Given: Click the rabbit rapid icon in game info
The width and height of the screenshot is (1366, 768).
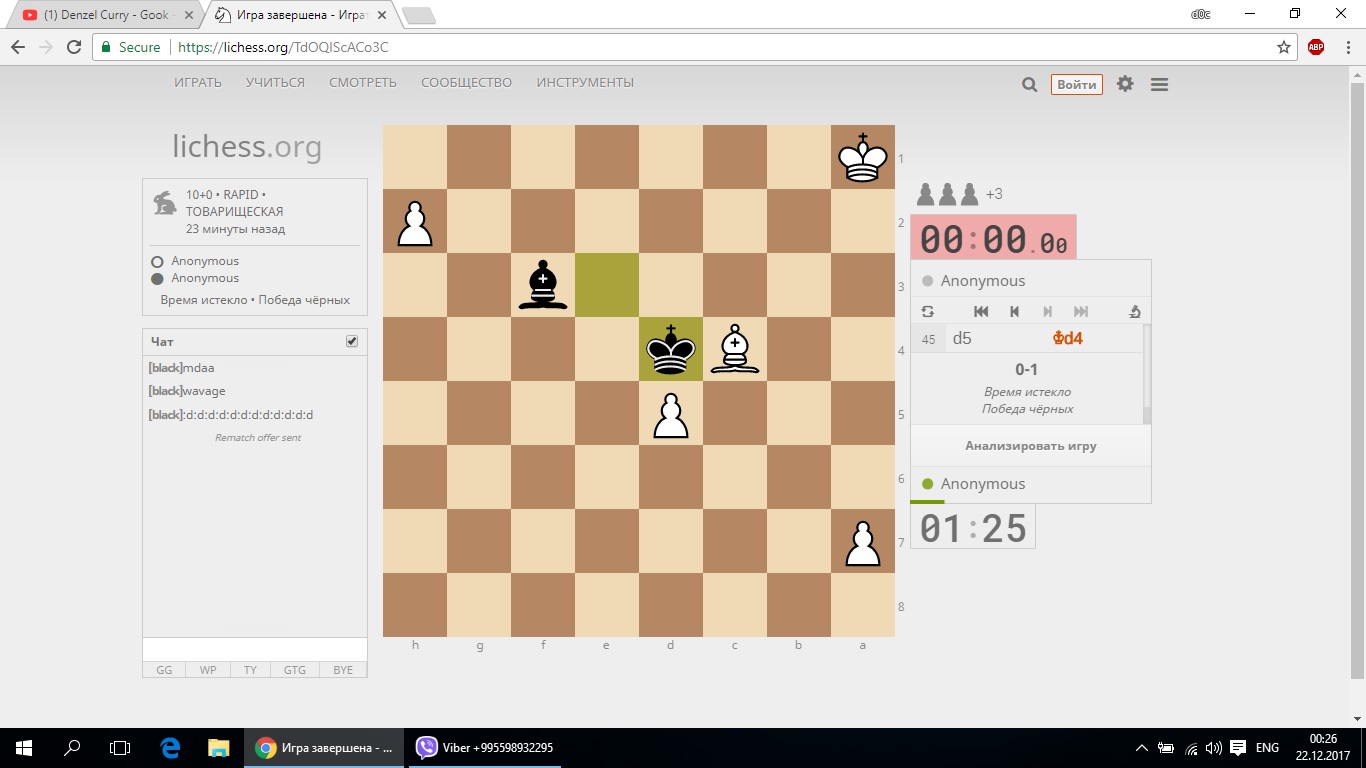Looking at the screenshot, I should pyautogui.click(x=164, y=204).
